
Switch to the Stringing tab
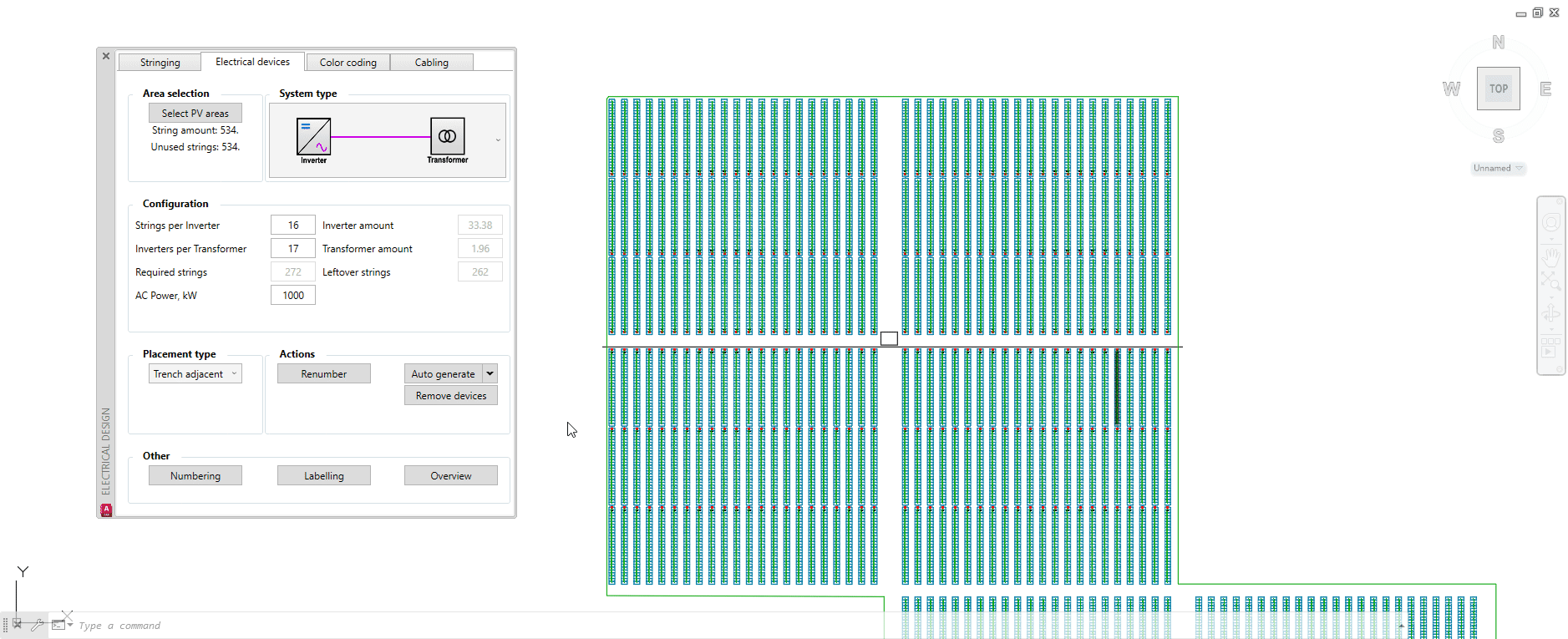point(160,63)
